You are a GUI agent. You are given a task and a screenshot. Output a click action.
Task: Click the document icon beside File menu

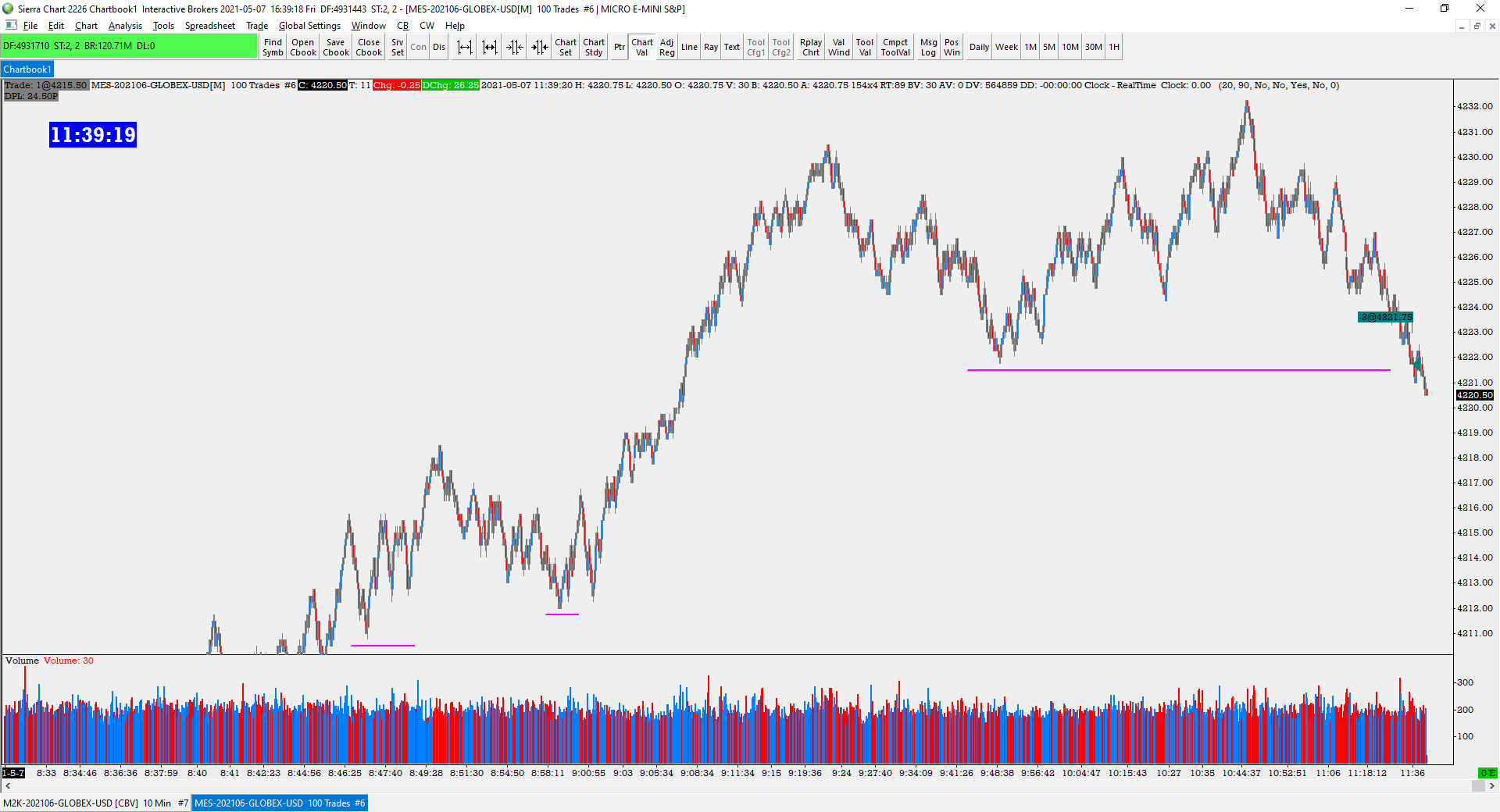[x=11, y=26]
